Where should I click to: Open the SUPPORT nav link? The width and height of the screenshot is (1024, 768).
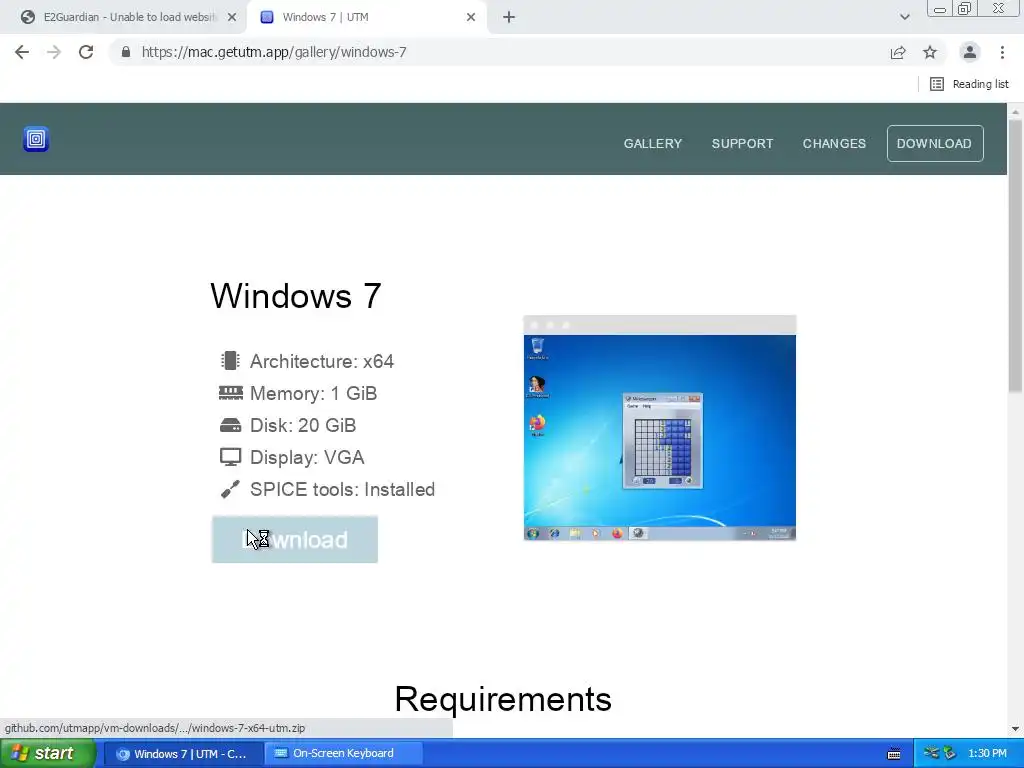[742, 144]
